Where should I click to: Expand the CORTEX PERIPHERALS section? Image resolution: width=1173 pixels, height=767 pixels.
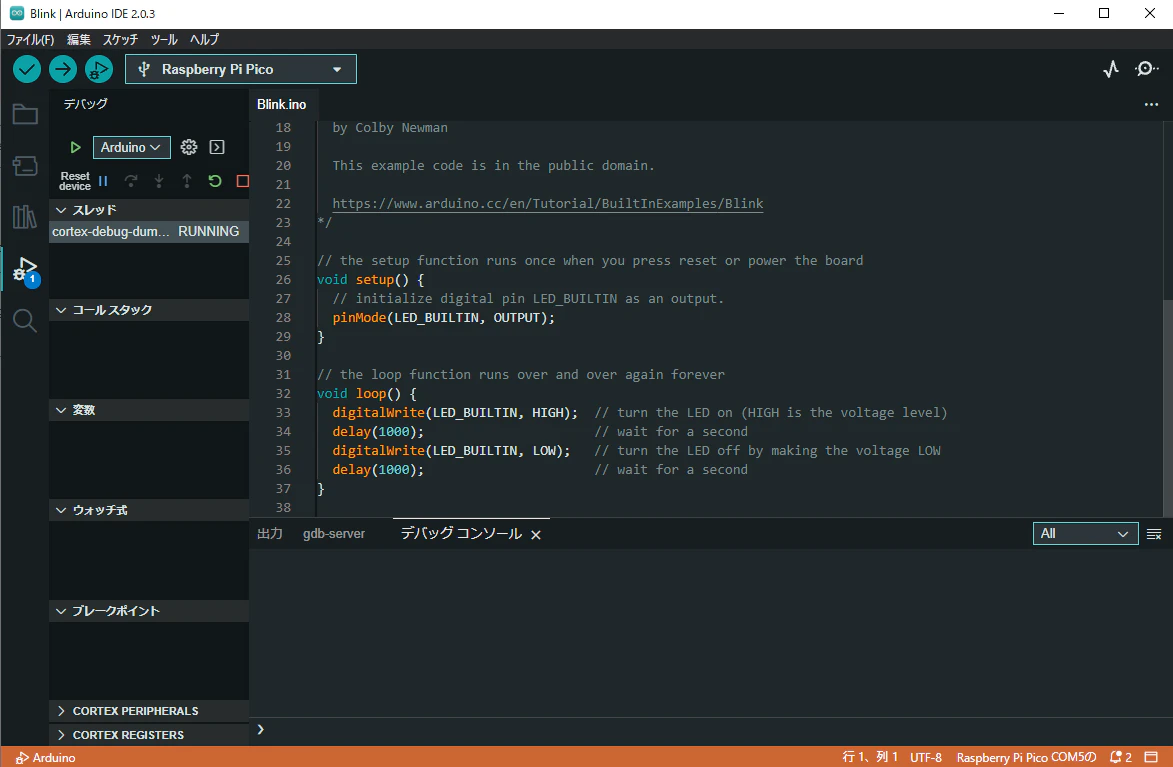(x=149, y=711)
